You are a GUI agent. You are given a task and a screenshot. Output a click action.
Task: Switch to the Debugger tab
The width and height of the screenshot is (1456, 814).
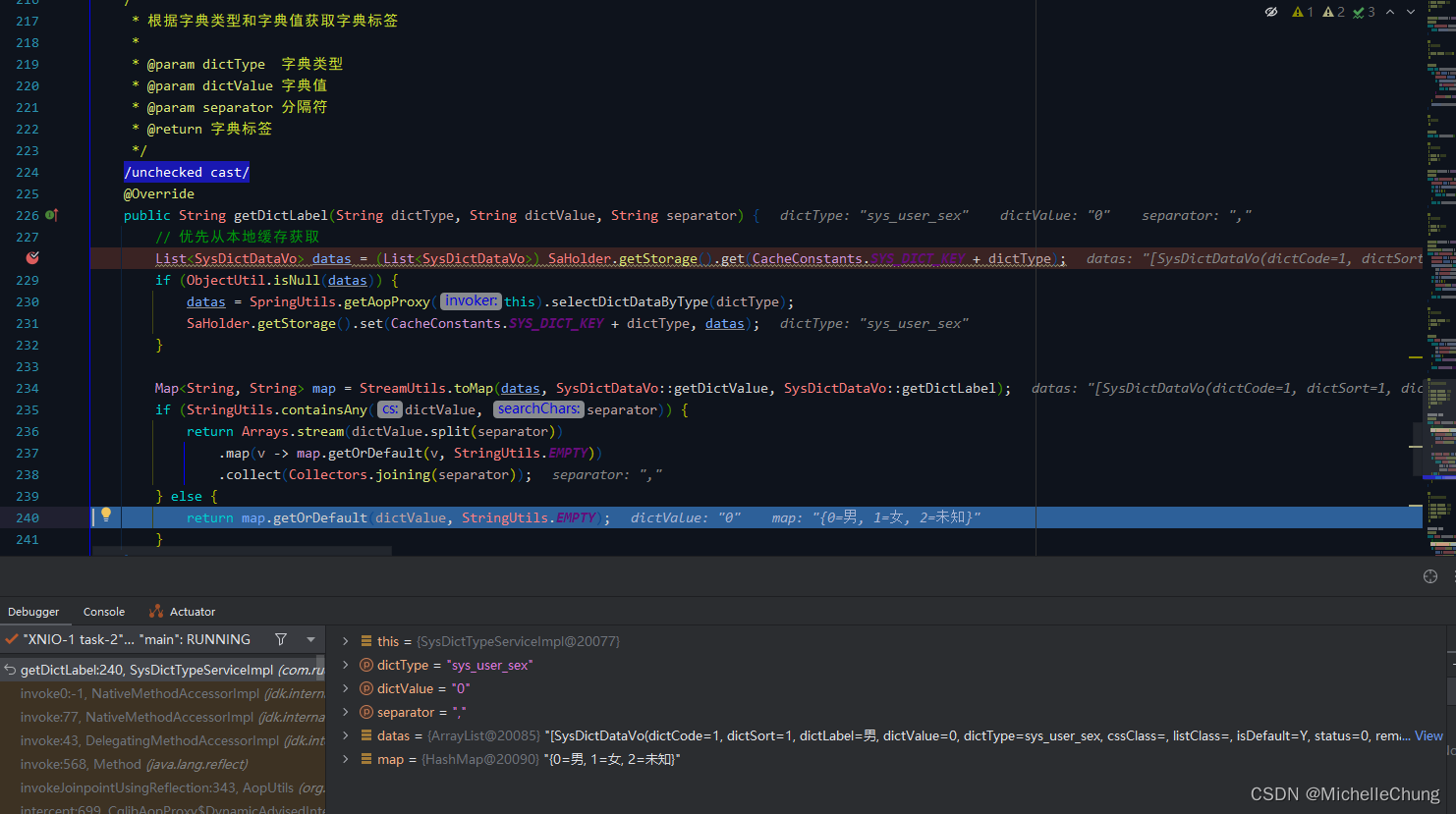(34, 611)
